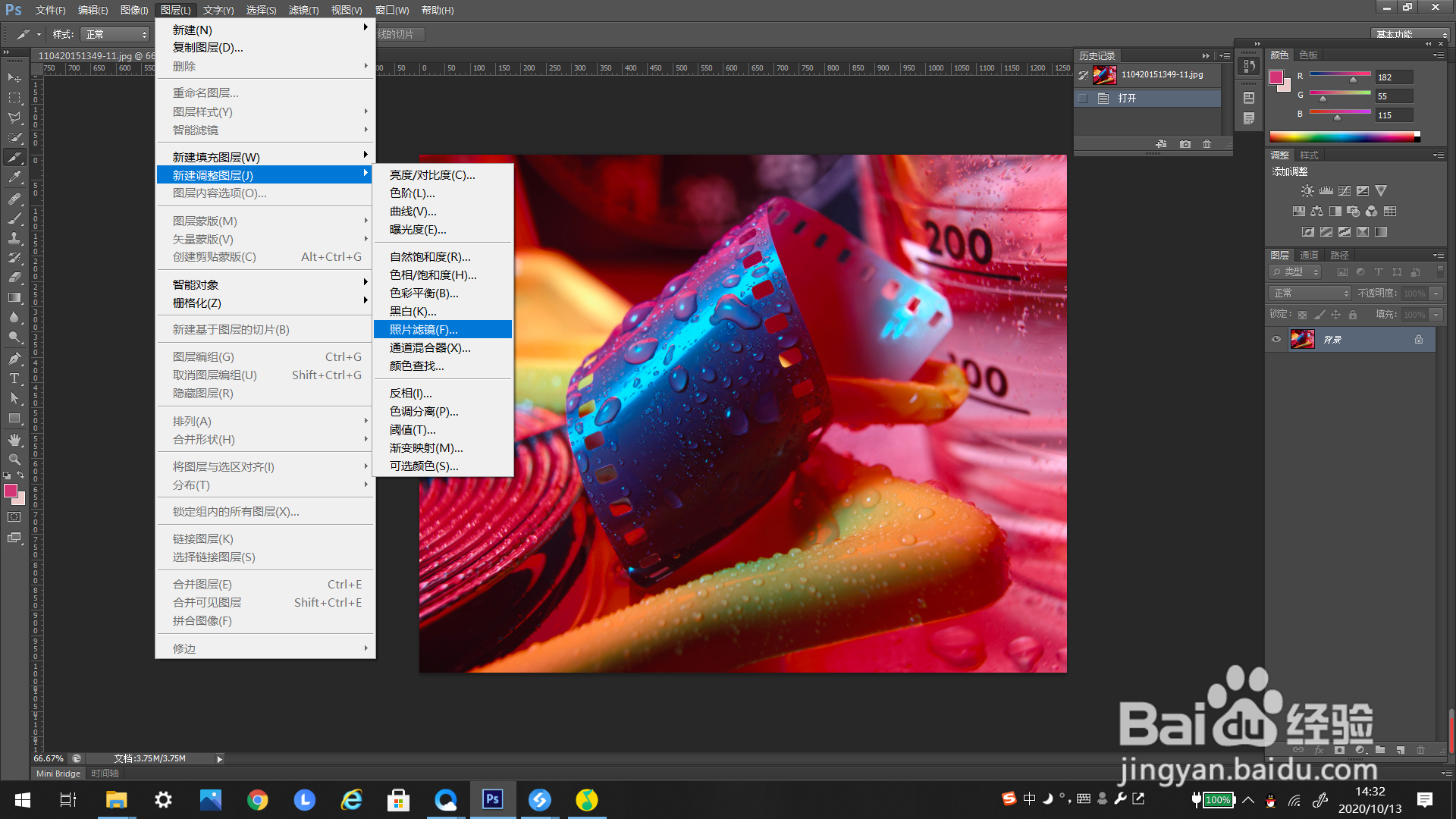
Task: Toggle the lock transparent pixels icon
Action: tap(1302, 315)
